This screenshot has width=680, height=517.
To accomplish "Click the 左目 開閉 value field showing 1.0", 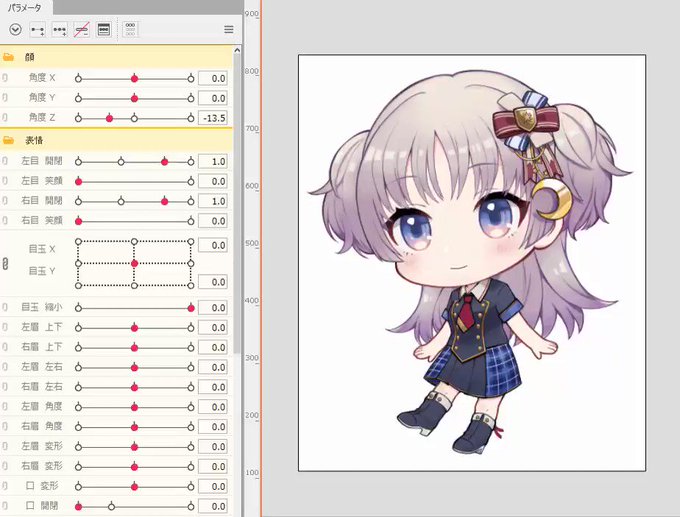I will click(x=212, y=162).
